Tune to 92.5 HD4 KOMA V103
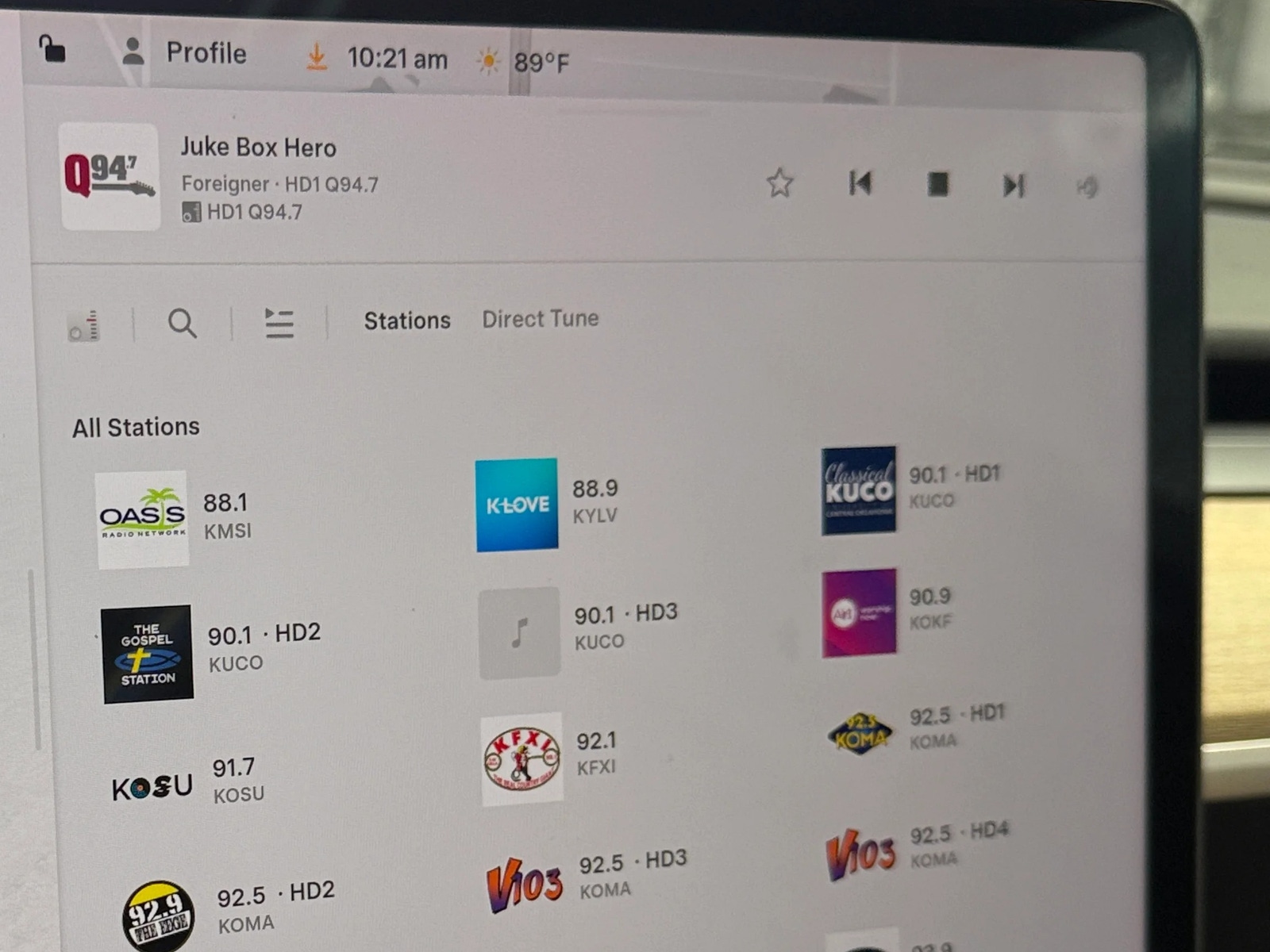 [x=918, y=850]
